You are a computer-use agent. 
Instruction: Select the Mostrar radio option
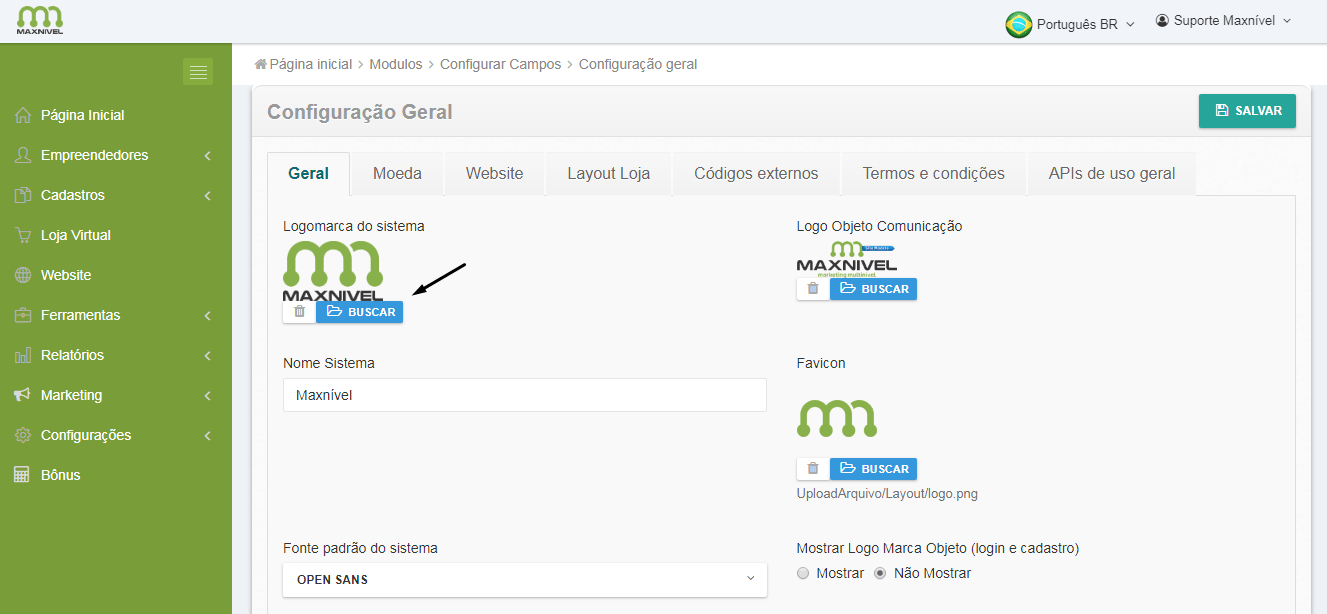pyautogui.click(x=803, y=573)
